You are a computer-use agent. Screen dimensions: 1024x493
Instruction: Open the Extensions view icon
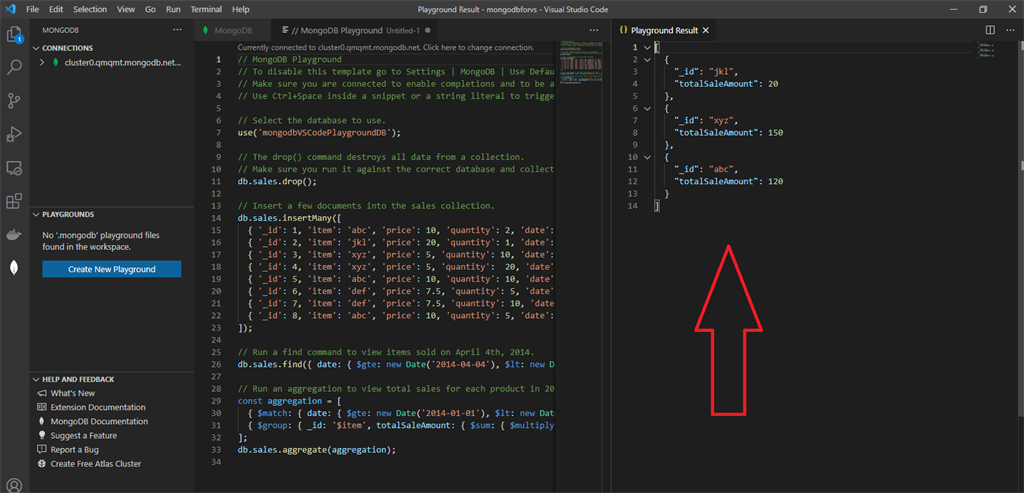tap(14, 201)
